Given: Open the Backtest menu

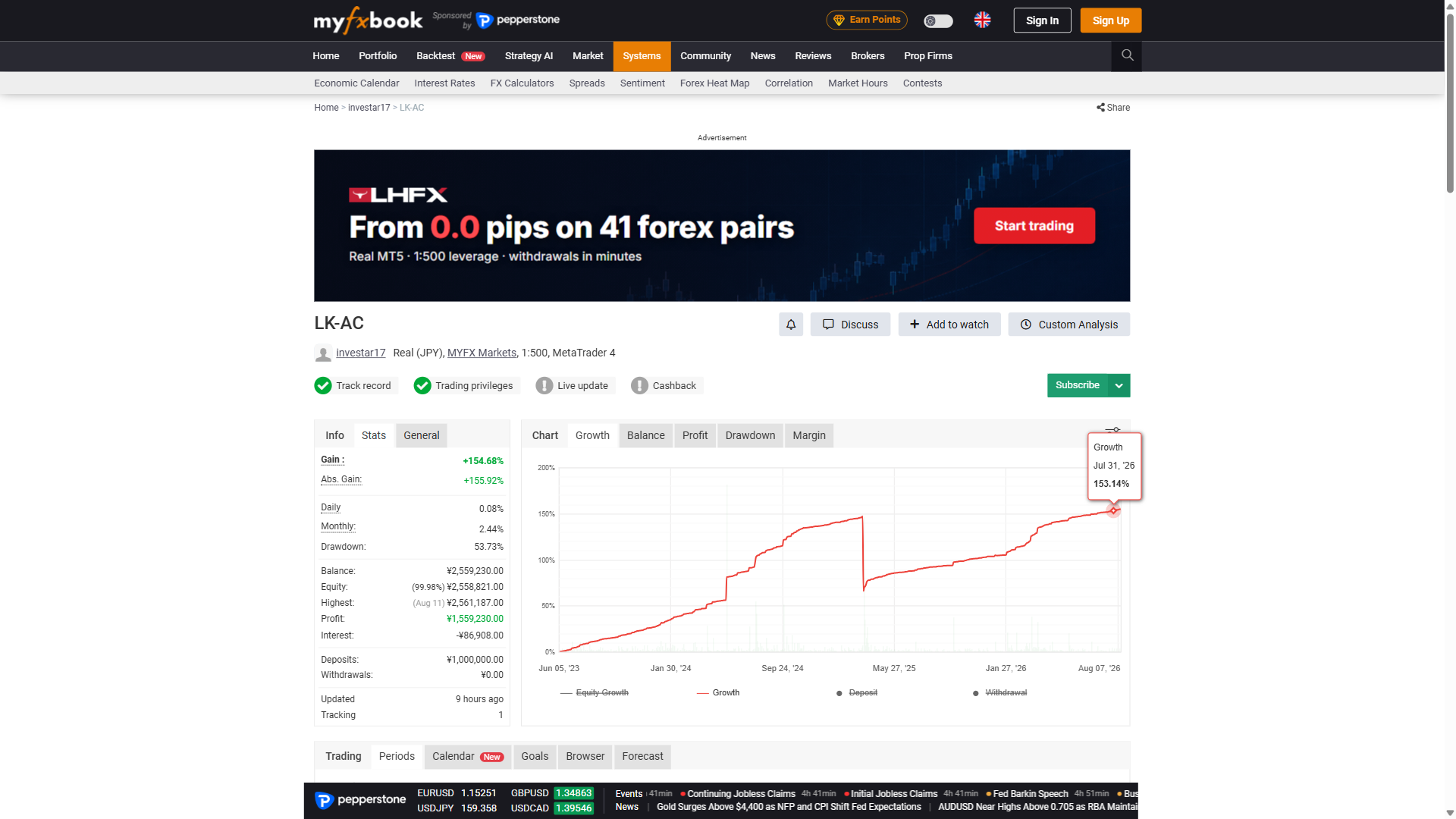Looking at the screenshot, I should [x=450, y=56].
